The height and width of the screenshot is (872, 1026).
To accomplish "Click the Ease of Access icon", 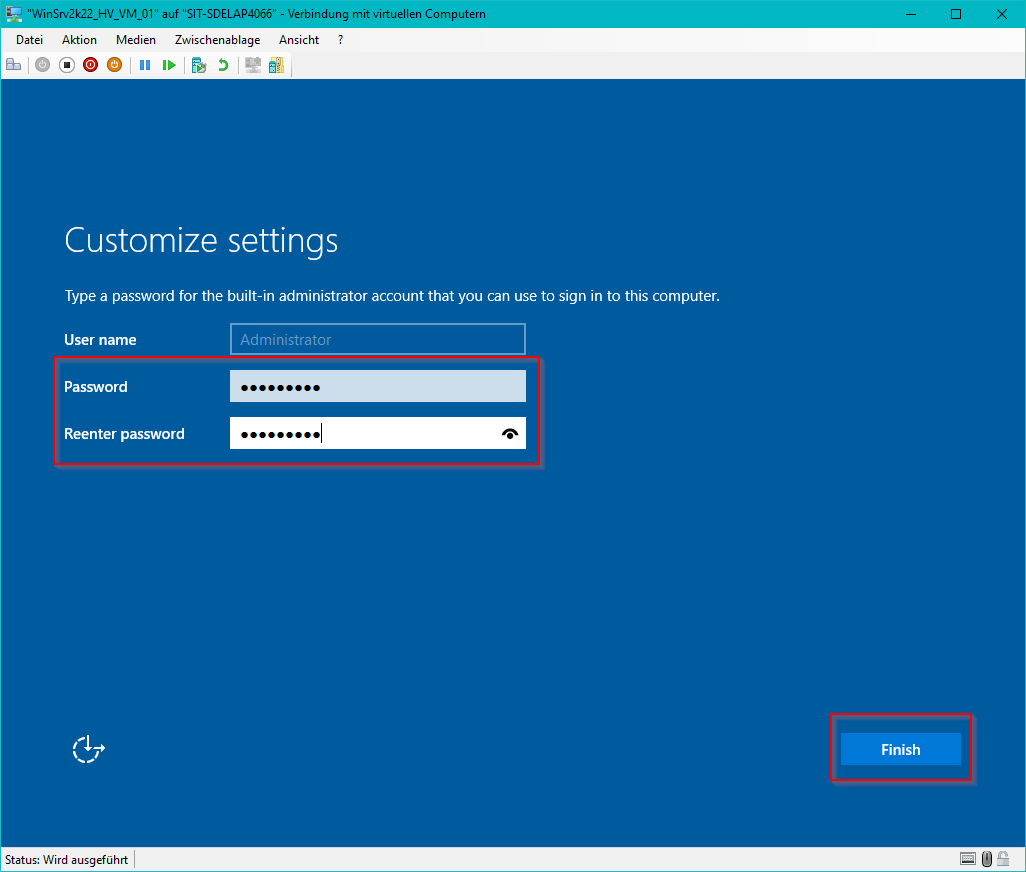I will point(88,749).
